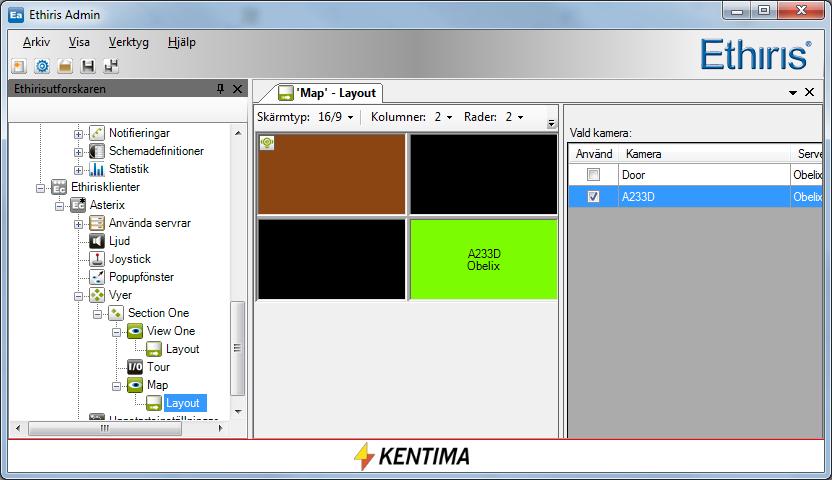
Task: Select the brown layout pane
Action: [332, 174]
